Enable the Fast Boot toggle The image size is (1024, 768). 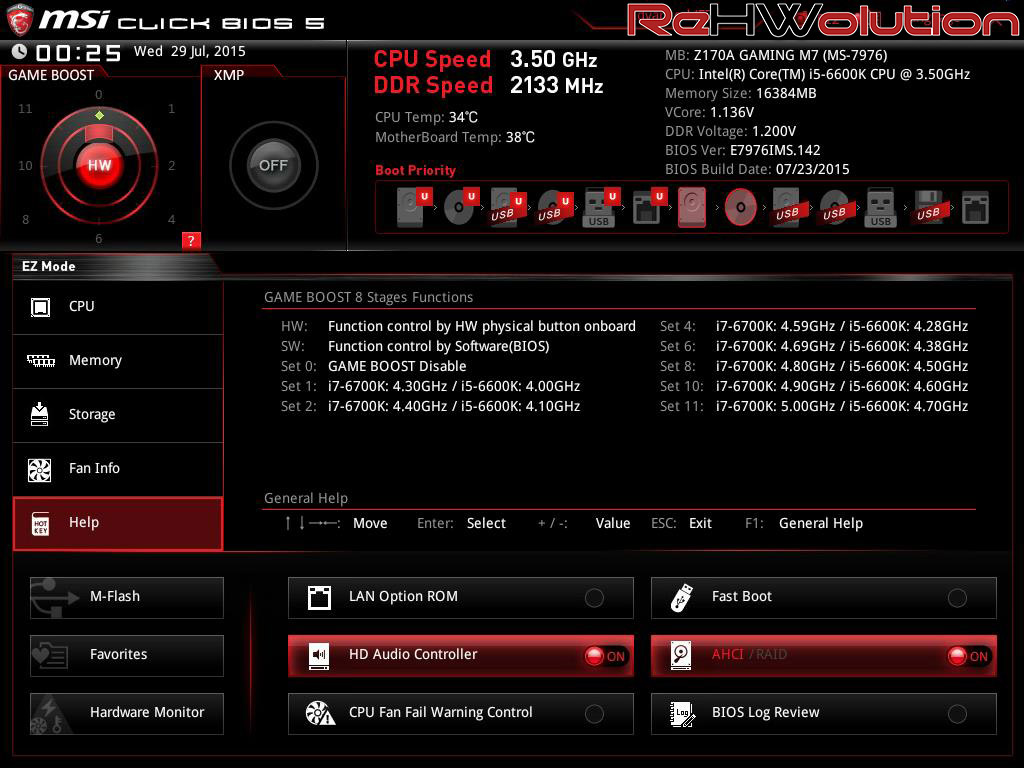pos(957,598)
